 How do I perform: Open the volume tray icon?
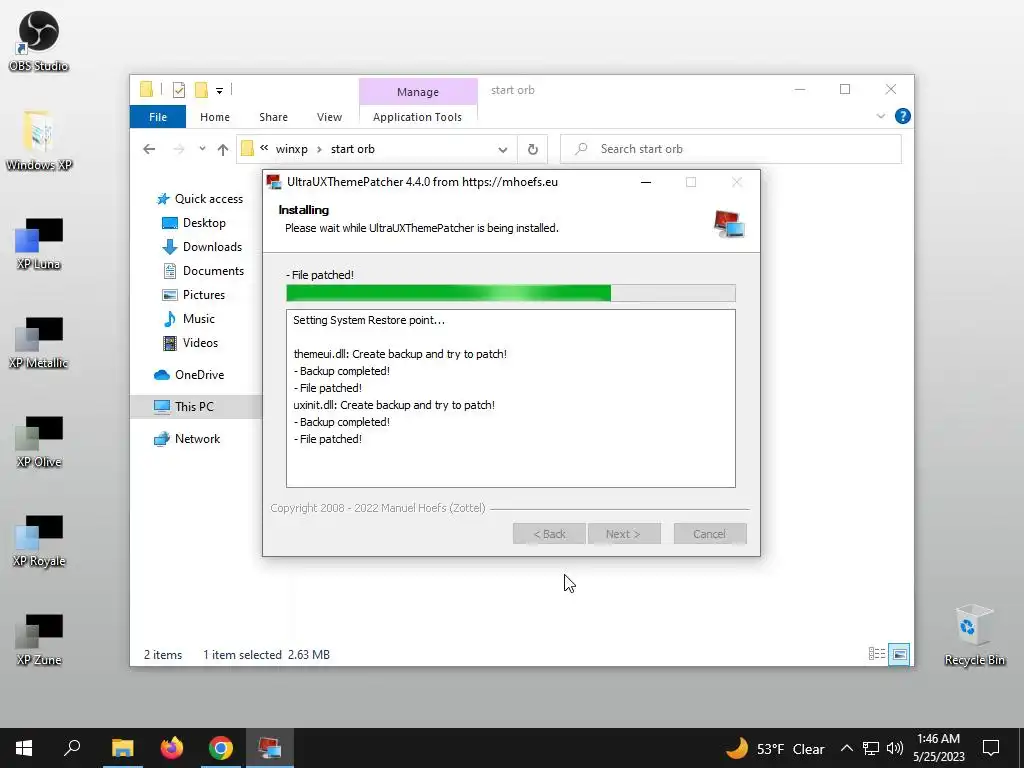click(x=895, y=748)
